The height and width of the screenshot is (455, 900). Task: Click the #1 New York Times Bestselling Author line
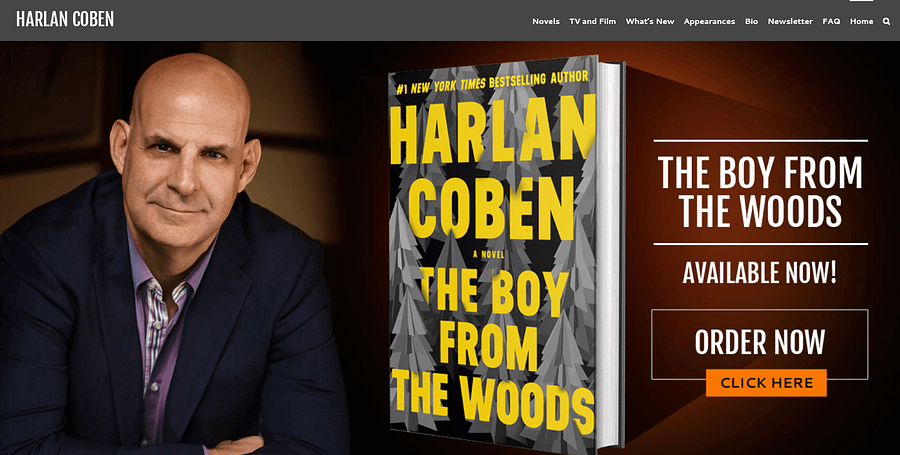click(x=492, y=83)
